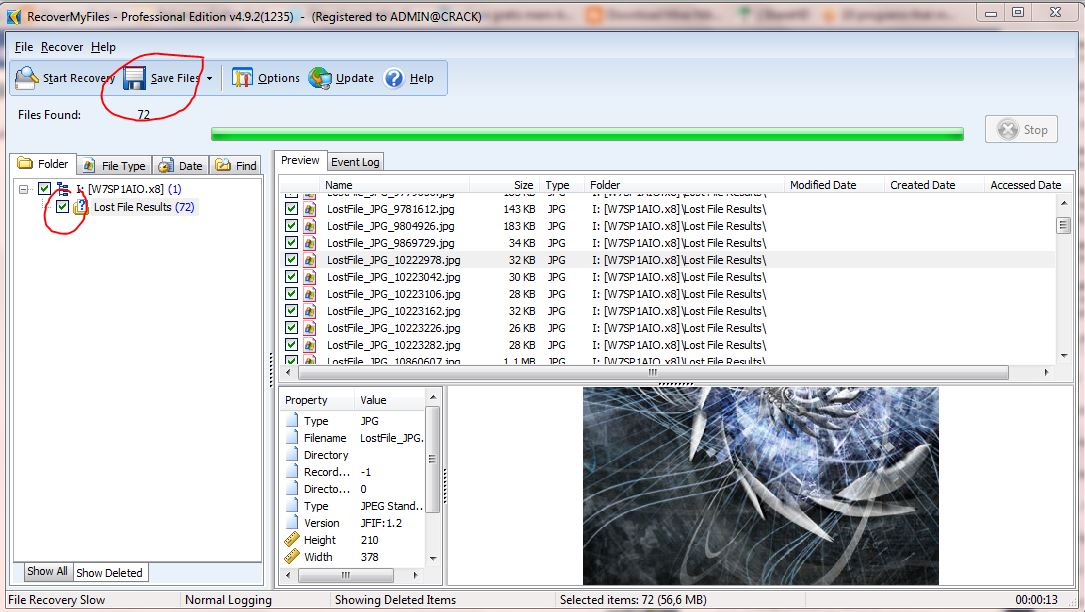Open the Save Files dropdown arrow
1085x612 pixels.
pos(210,79)
